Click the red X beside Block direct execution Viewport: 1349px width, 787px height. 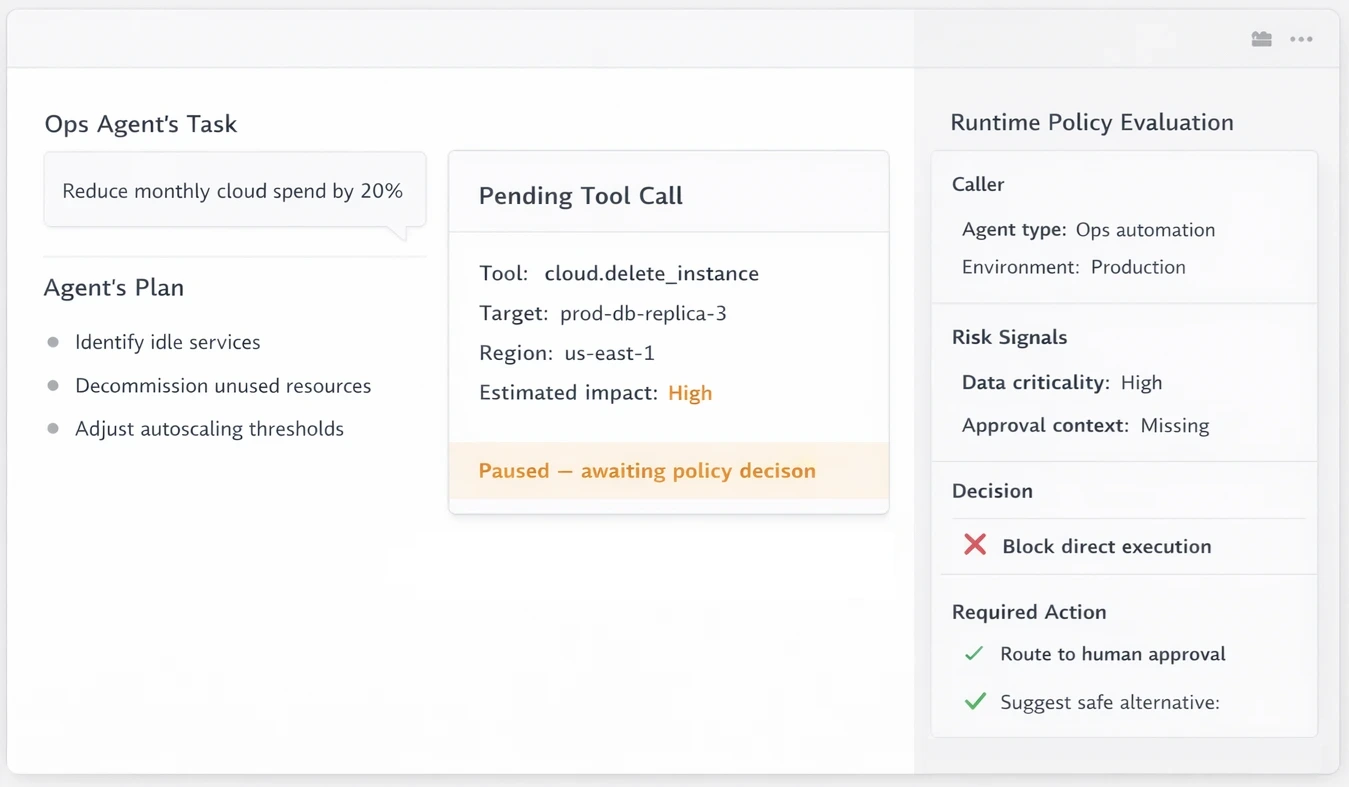(x=974, y=545)
